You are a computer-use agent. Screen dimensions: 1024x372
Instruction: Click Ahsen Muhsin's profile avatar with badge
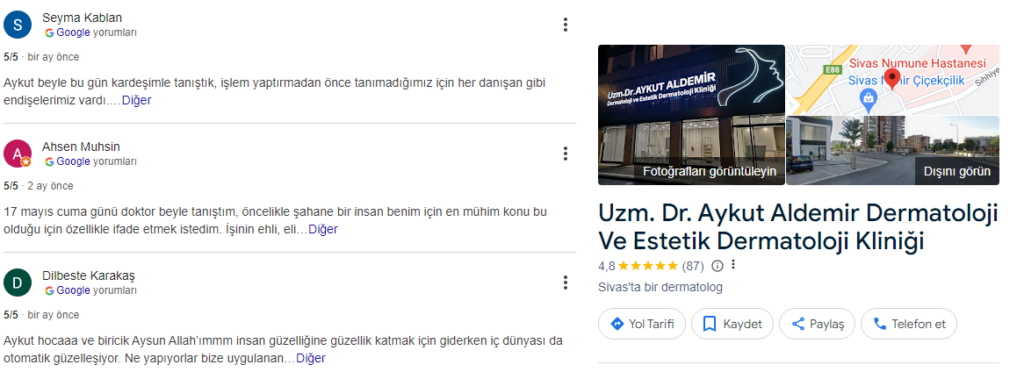[x=17, y=154]
